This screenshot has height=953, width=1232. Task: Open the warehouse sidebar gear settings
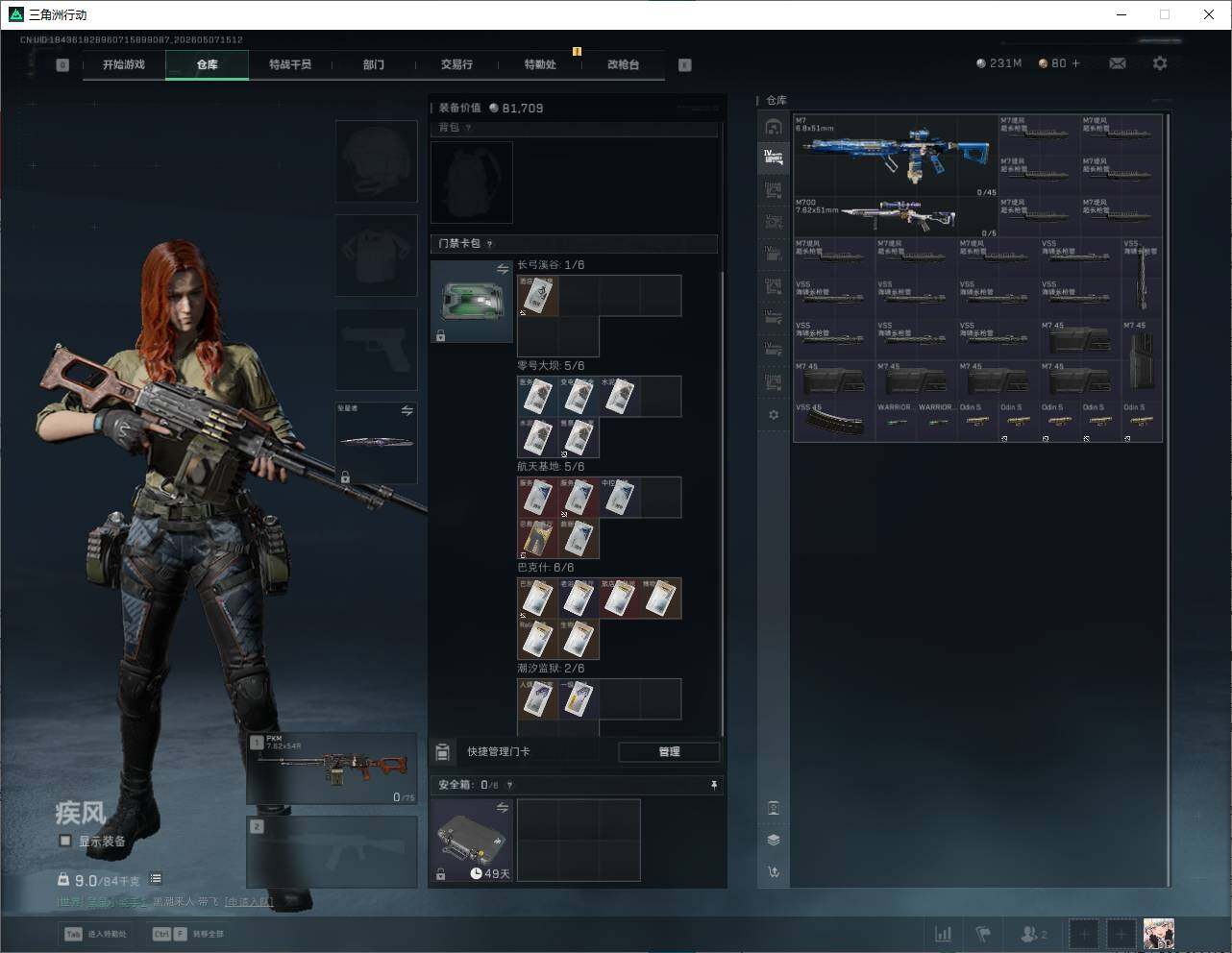[x=774, y=415]
